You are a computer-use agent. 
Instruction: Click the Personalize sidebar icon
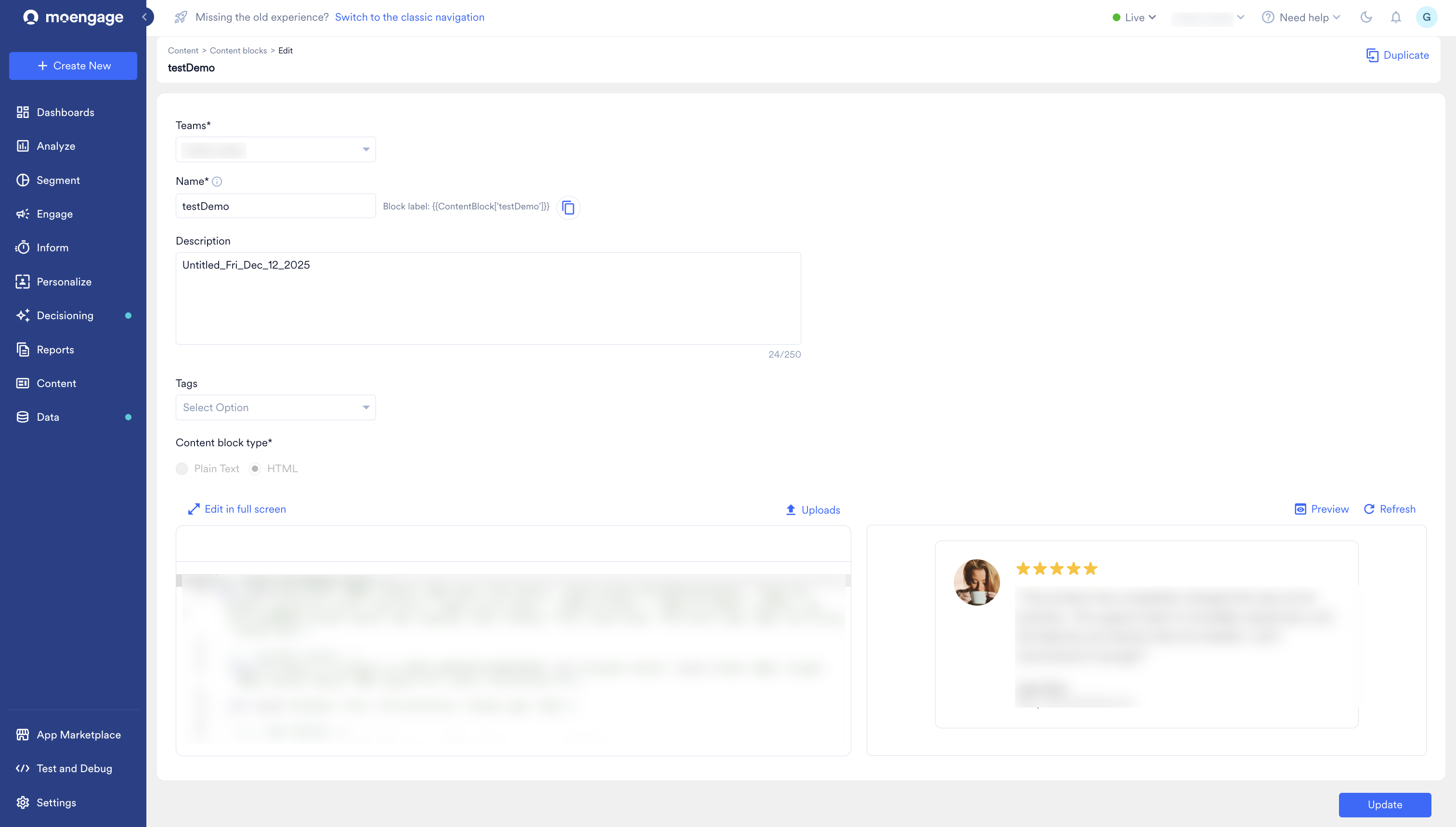tap(23, 281)
